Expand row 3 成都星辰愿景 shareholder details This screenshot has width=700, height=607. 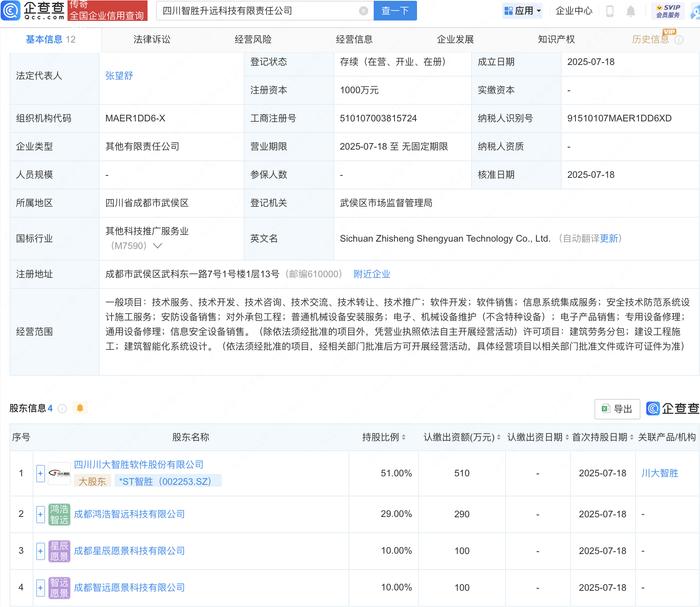[40, 551]
